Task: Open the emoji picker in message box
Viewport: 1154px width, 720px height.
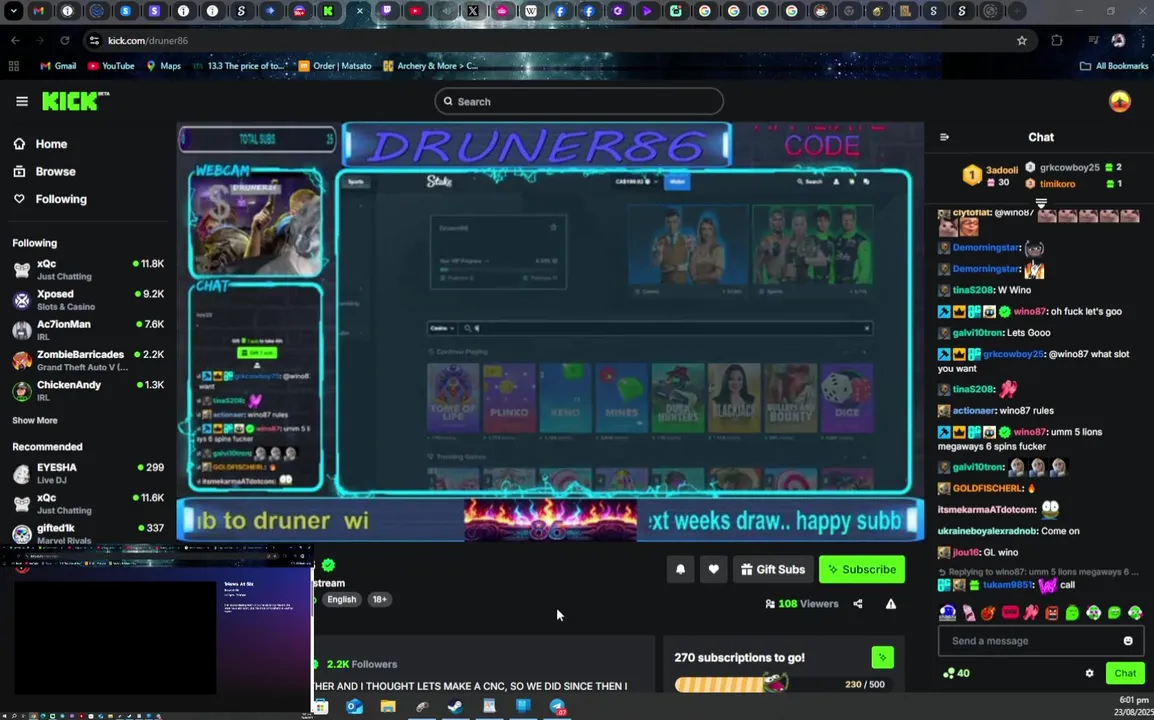Action: pos(1128,640)
